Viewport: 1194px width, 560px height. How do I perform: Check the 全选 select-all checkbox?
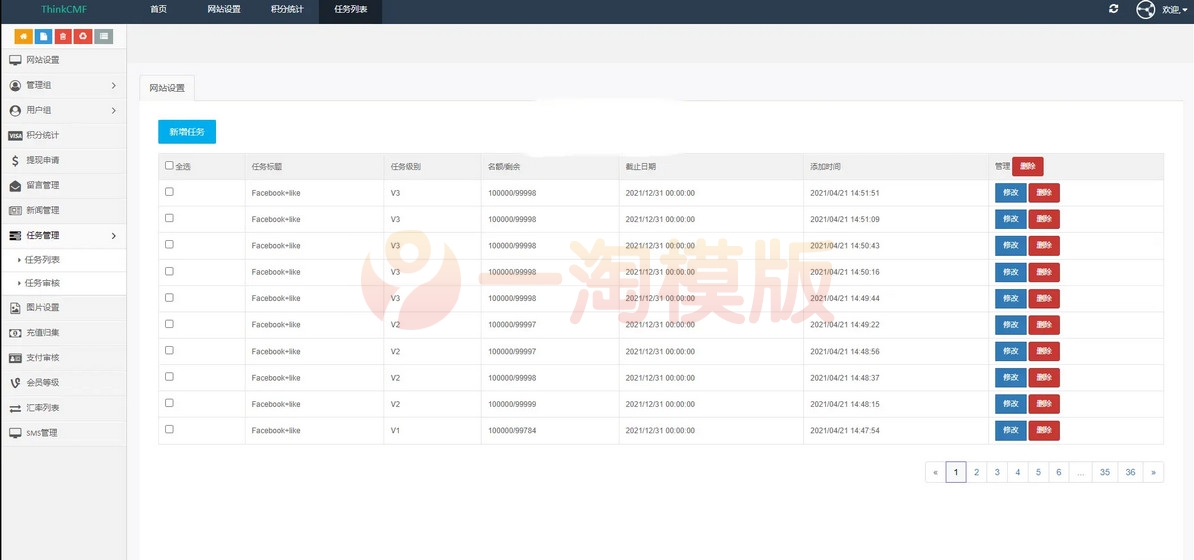(x=169, y=166)
